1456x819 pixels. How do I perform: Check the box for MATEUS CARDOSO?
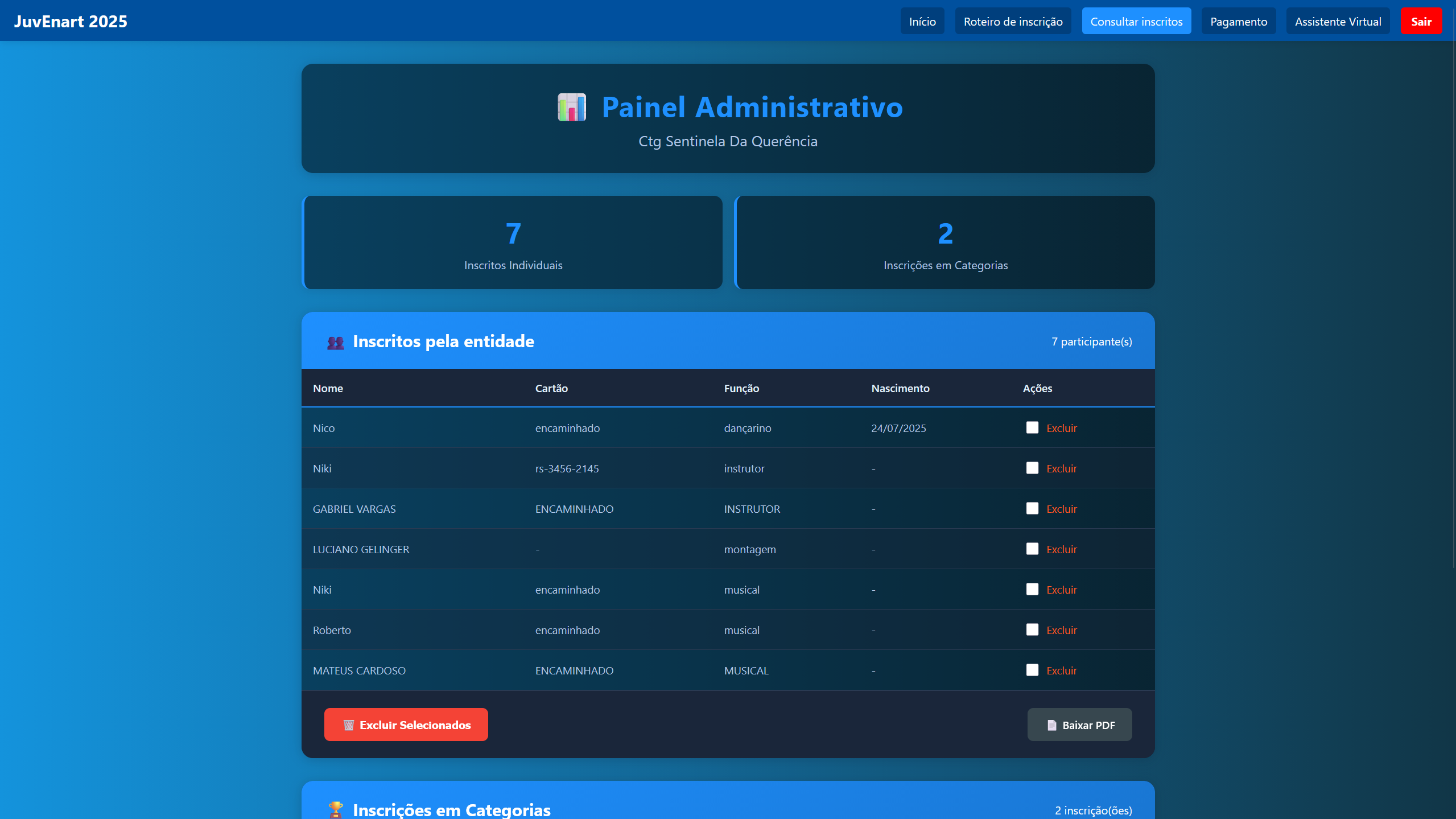1032,670
